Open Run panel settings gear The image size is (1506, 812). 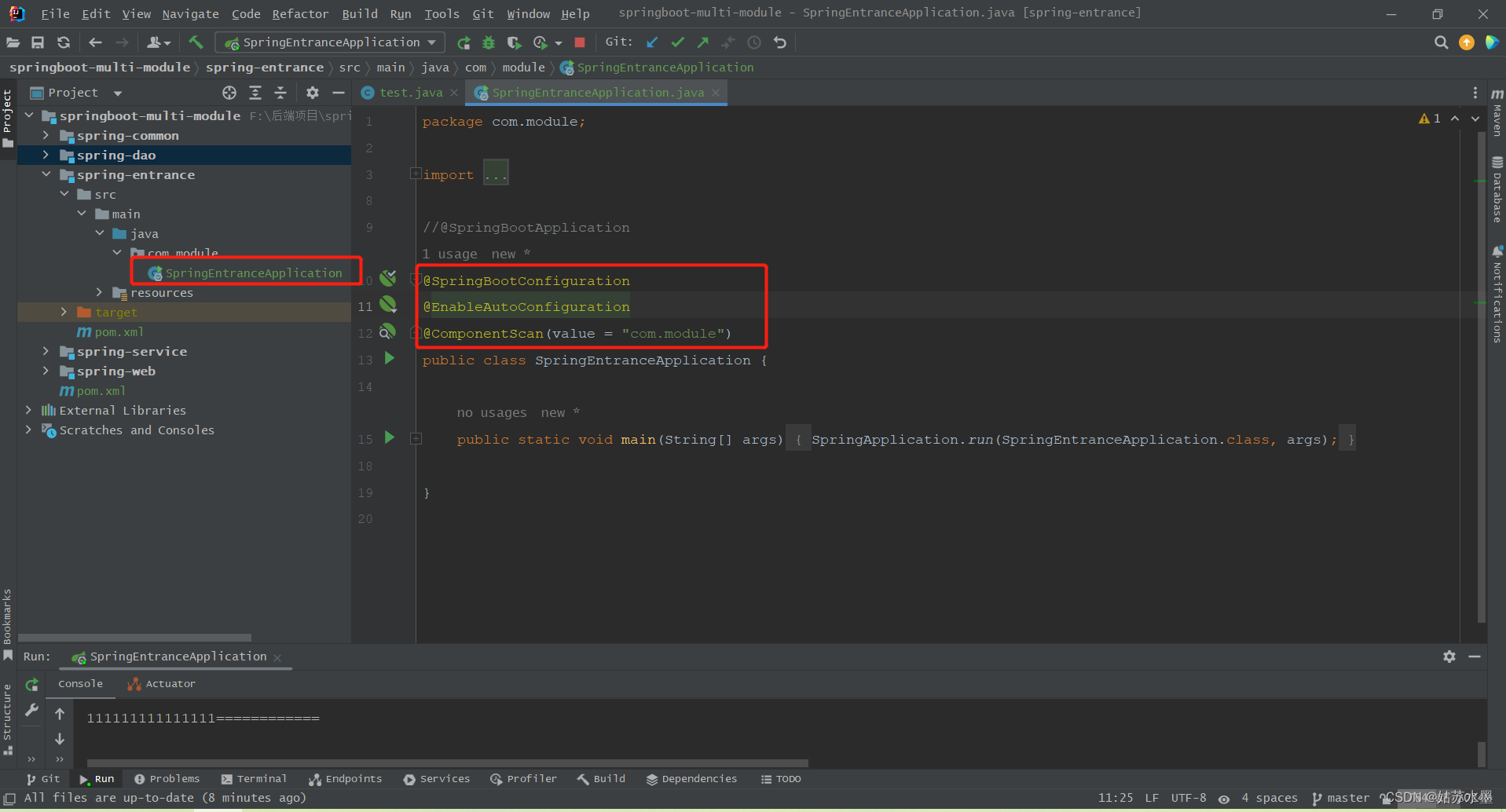click(1449, 657)
